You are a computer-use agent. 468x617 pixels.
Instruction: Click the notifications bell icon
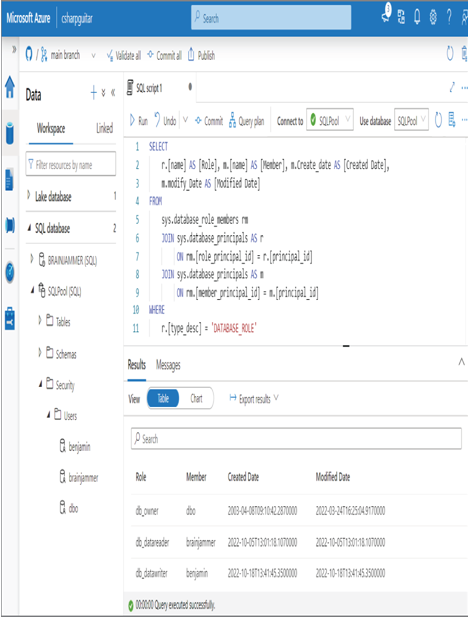[417, 17]
